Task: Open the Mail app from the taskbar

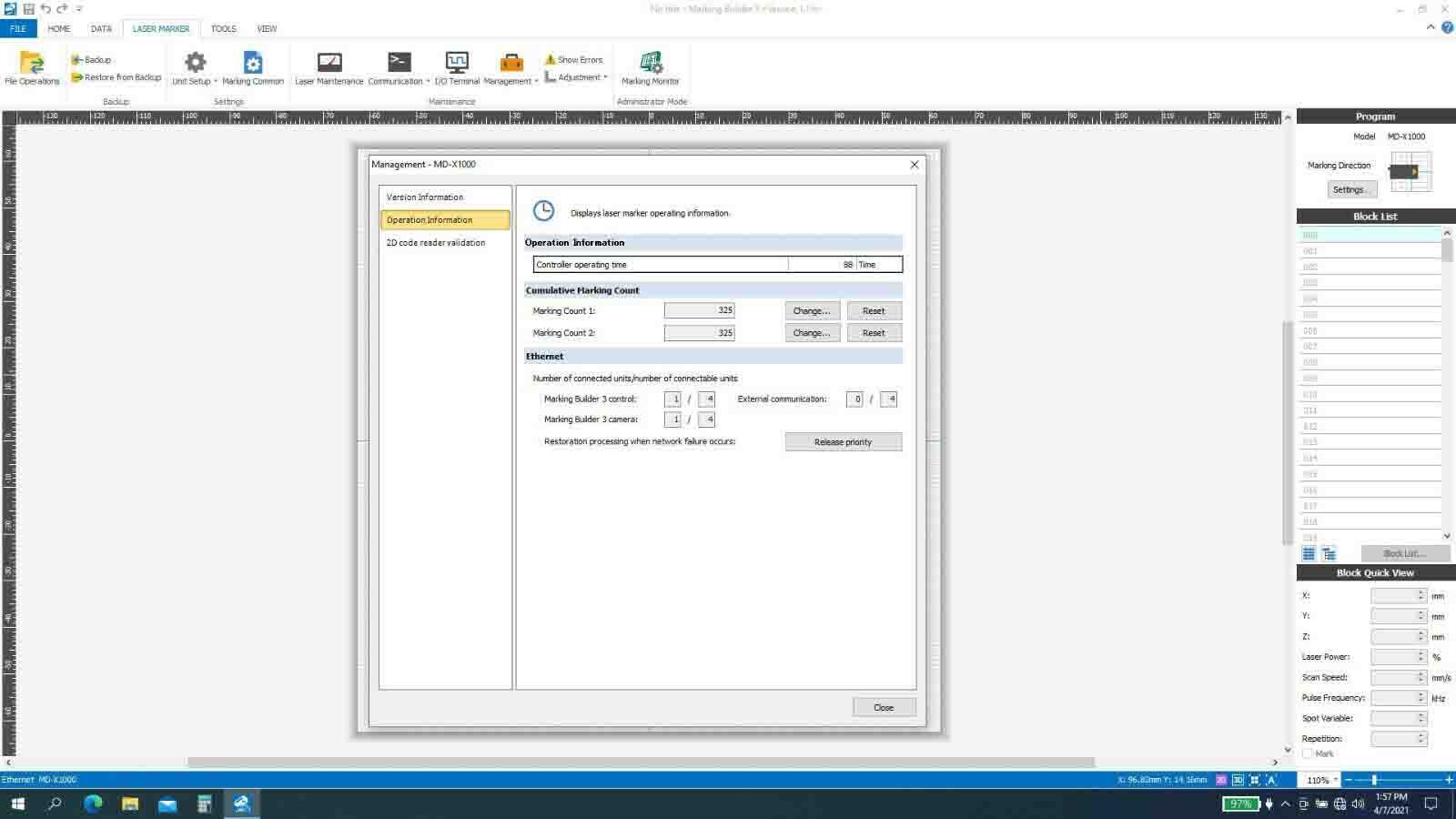Action: pyautogui.click(x=167, y=804)
